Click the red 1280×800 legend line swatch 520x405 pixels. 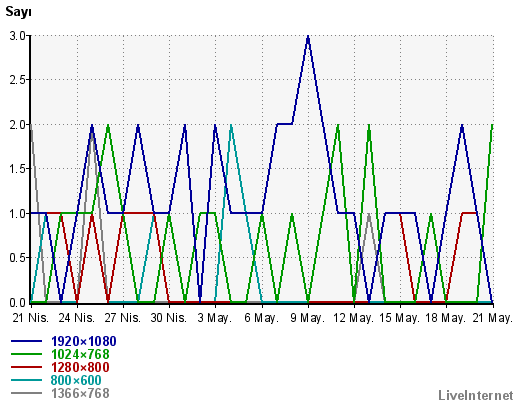27,367
